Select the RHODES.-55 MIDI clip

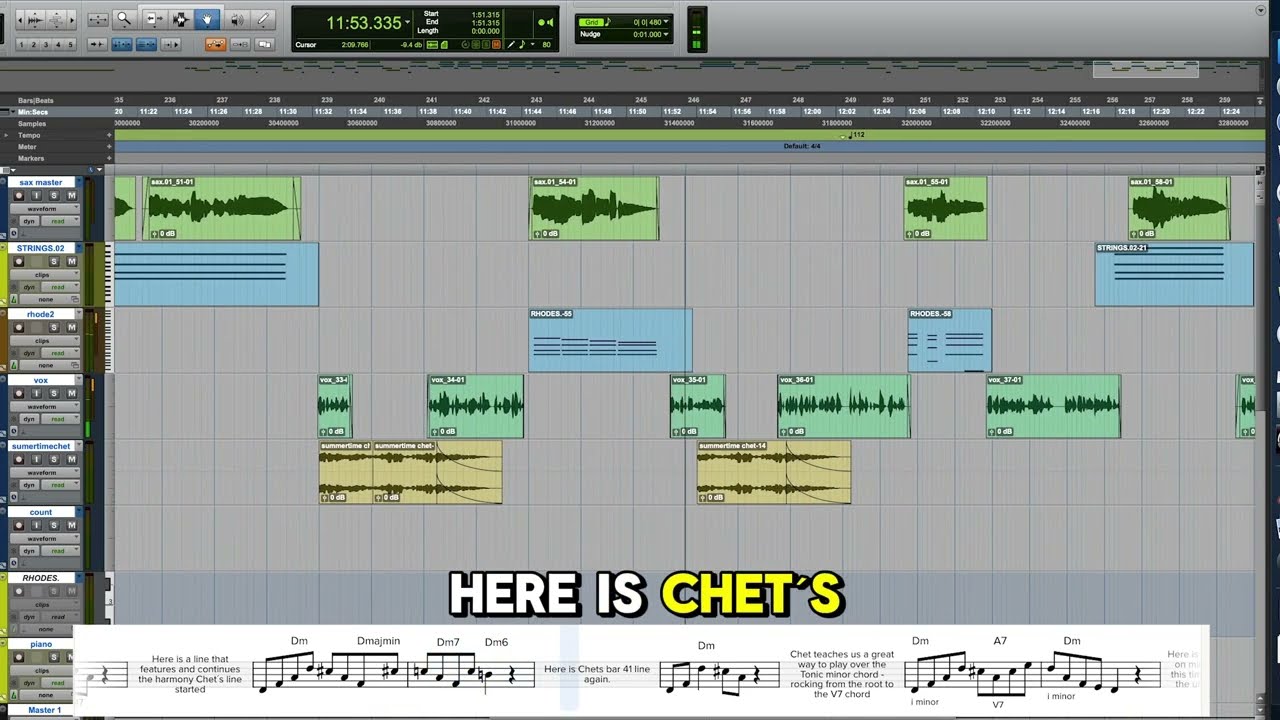coord(610,340)
